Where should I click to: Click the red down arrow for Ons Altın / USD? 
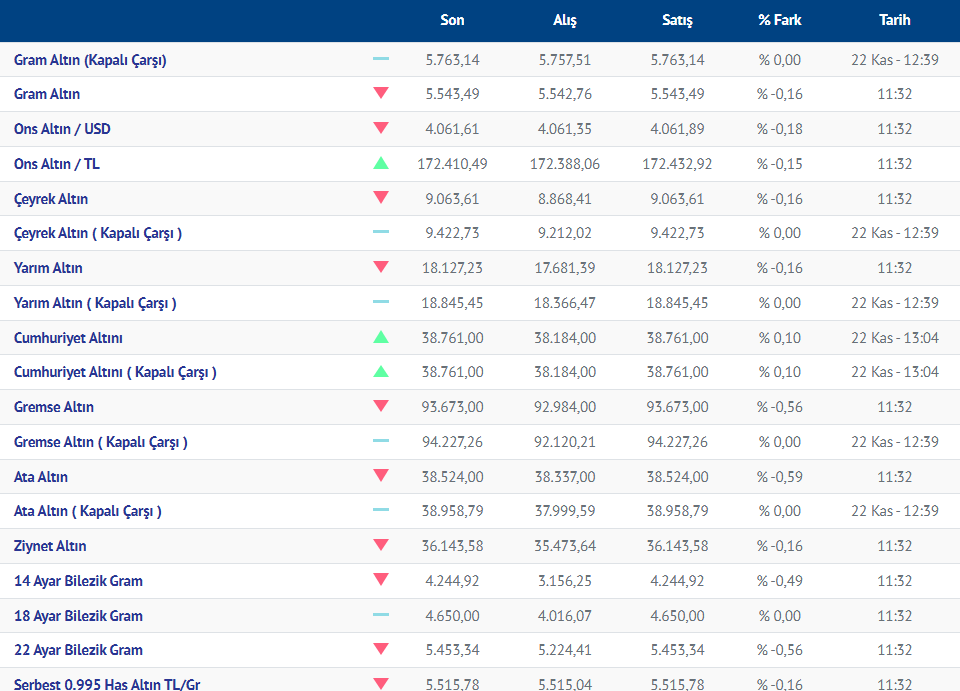coord(381,128)
